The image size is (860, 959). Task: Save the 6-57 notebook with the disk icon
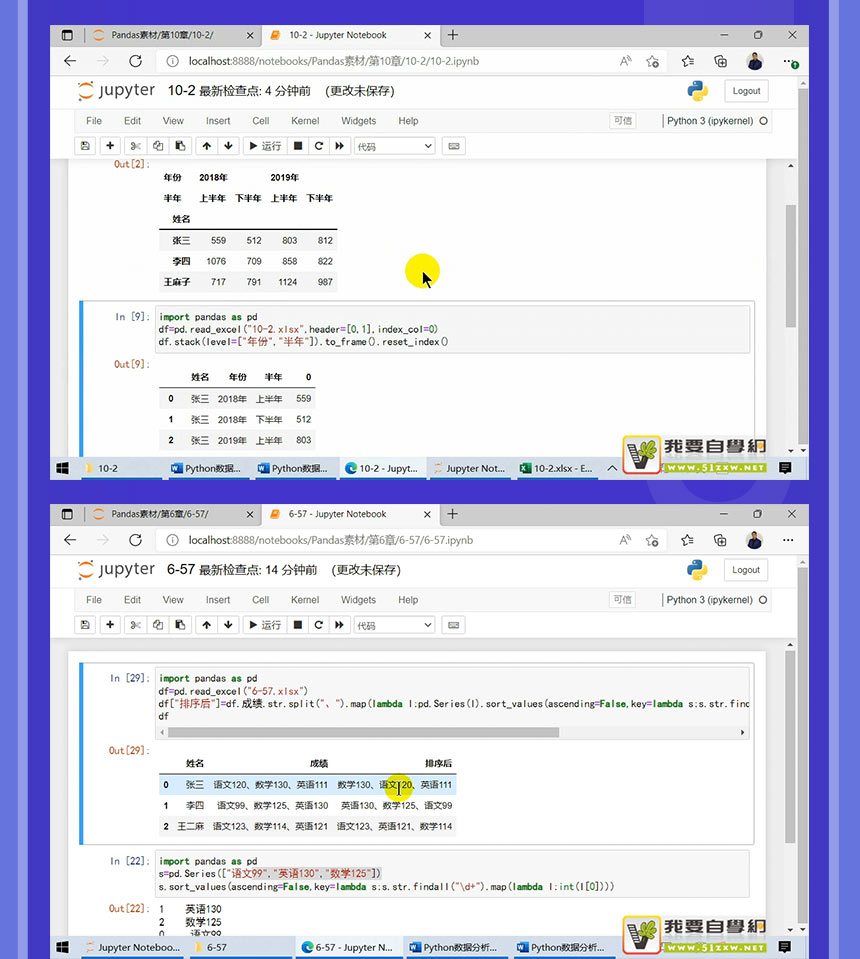coord(85,625)
